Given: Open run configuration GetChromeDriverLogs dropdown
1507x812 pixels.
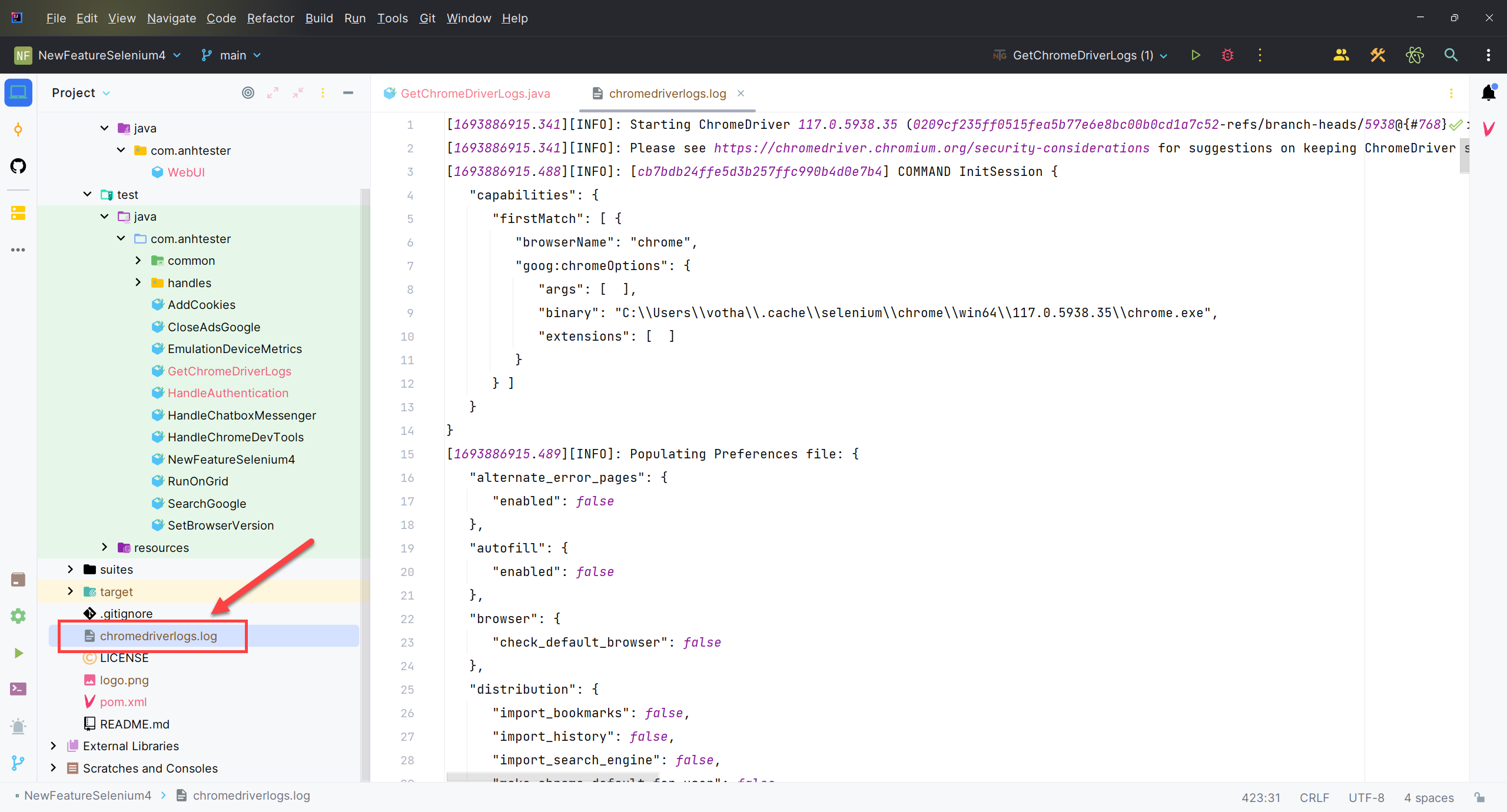Looking at the screenshot, I should [1080, 55].
